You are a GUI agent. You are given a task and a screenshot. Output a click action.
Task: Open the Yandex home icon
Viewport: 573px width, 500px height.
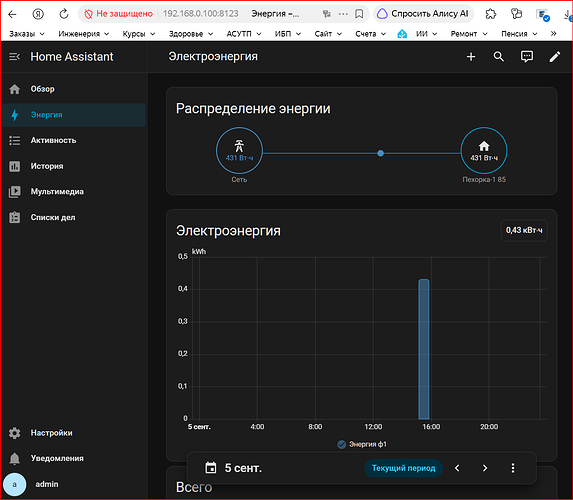tap(38, 14)
